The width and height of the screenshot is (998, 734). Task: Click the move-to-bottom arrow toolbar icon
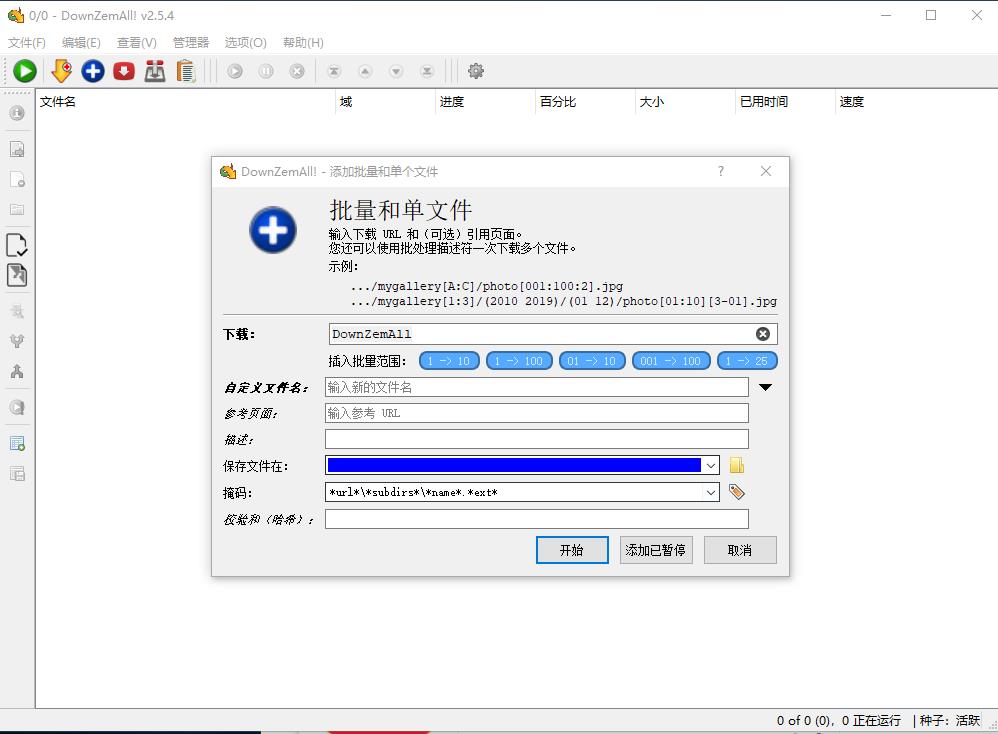click(427, 71)
